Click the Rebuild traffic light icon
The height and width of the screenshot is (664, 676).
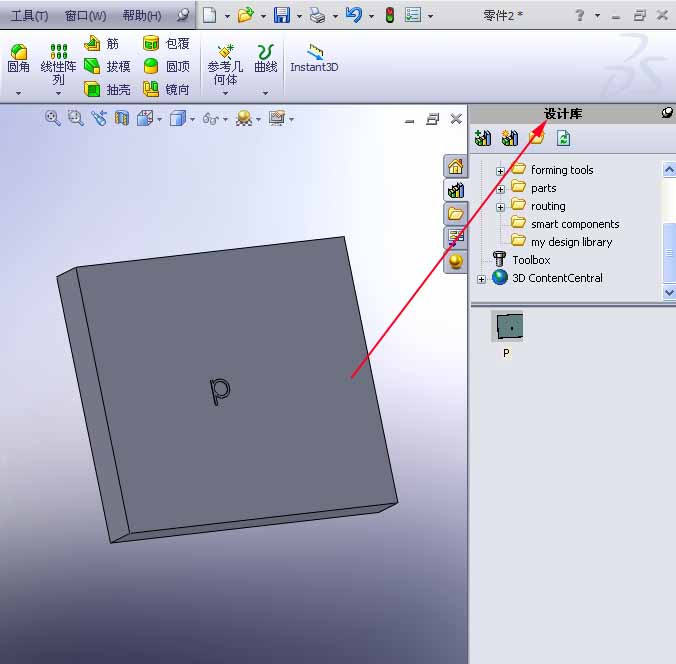tap(390, 16)
